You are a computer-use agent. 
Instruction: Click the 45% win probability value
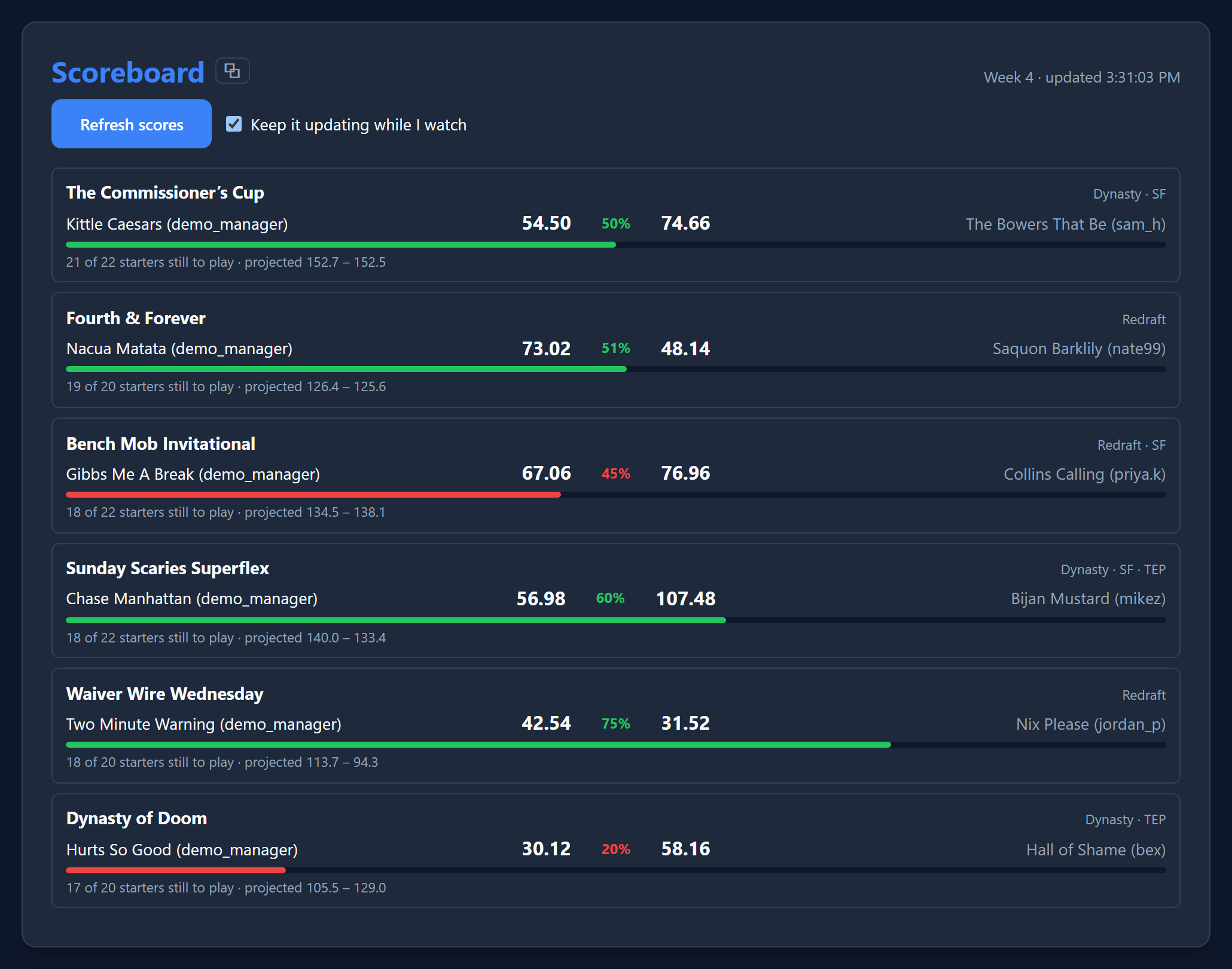tap(616, 474)
